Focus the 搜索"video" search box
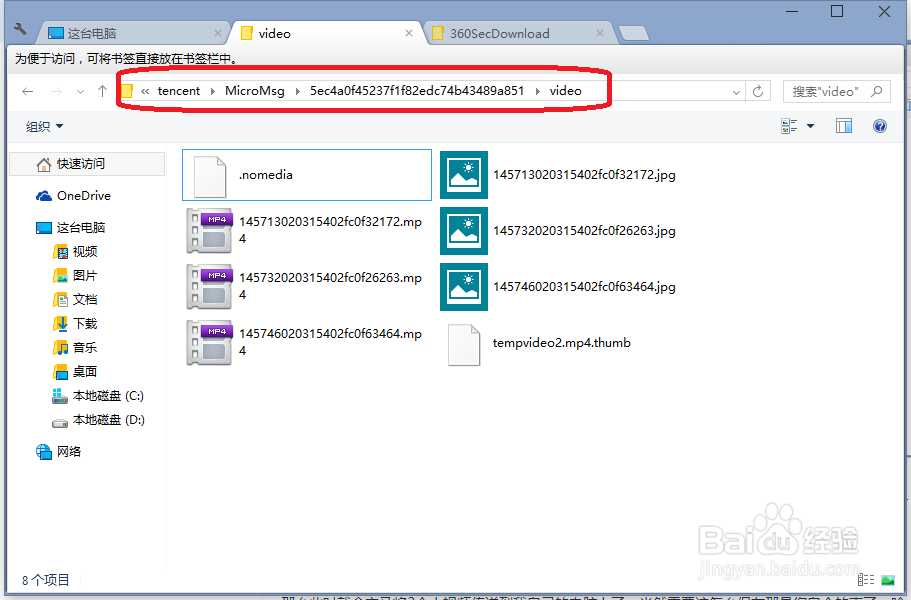The image size is (911, 600). click(836, 91)
